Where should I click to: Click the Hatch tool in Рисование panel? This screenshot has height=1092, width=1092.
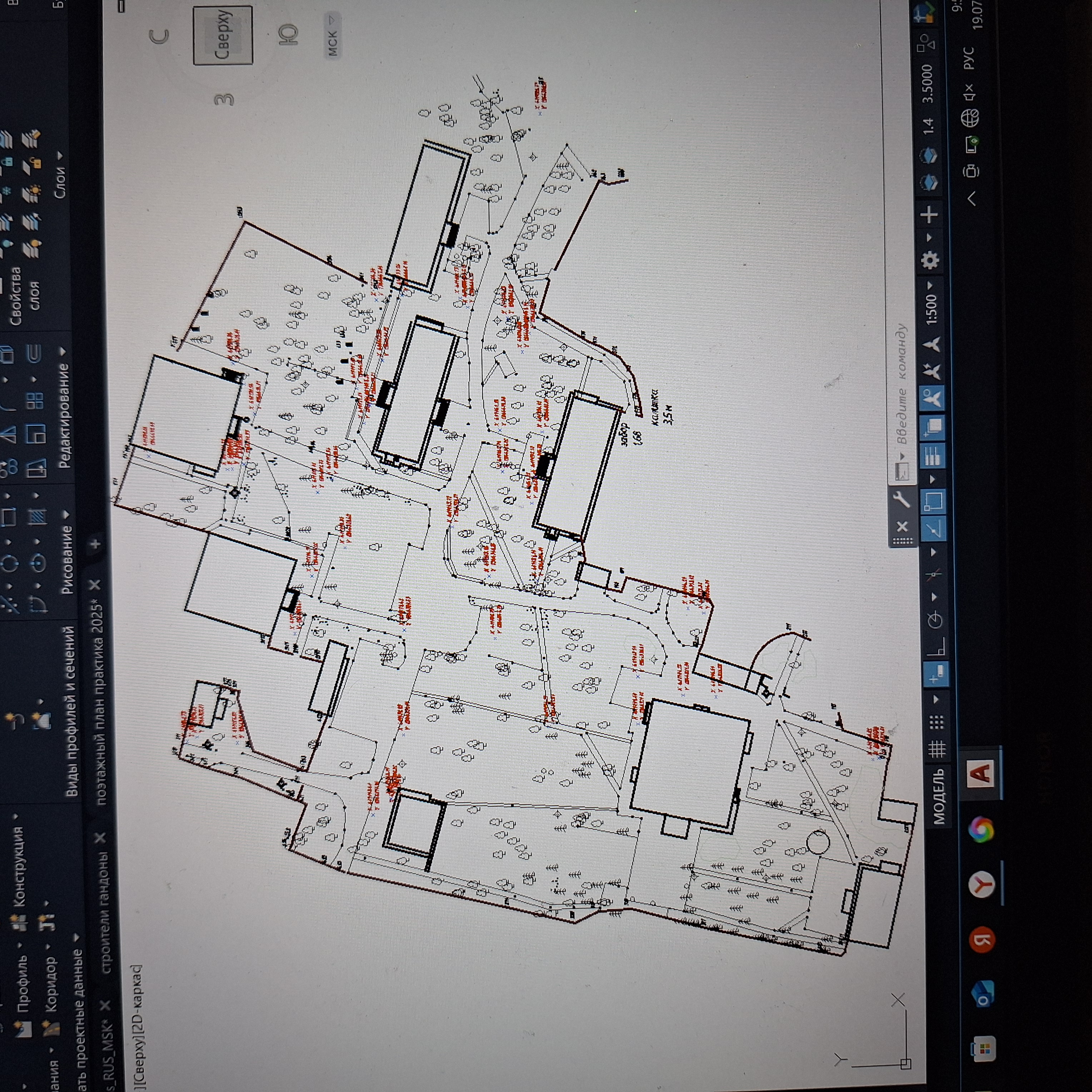[37, 517]
